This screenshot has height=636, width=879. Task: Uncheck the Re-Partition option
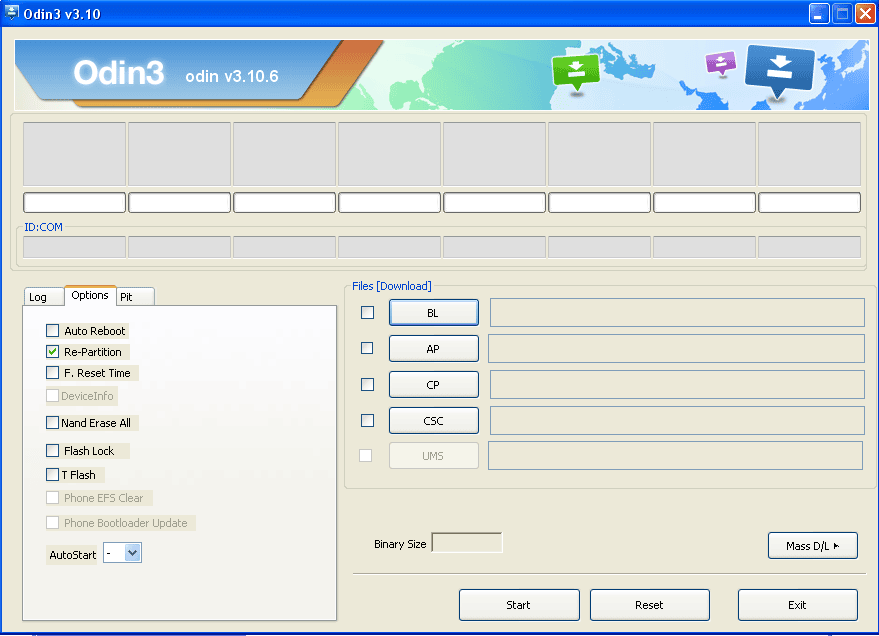tap(53, 352)
